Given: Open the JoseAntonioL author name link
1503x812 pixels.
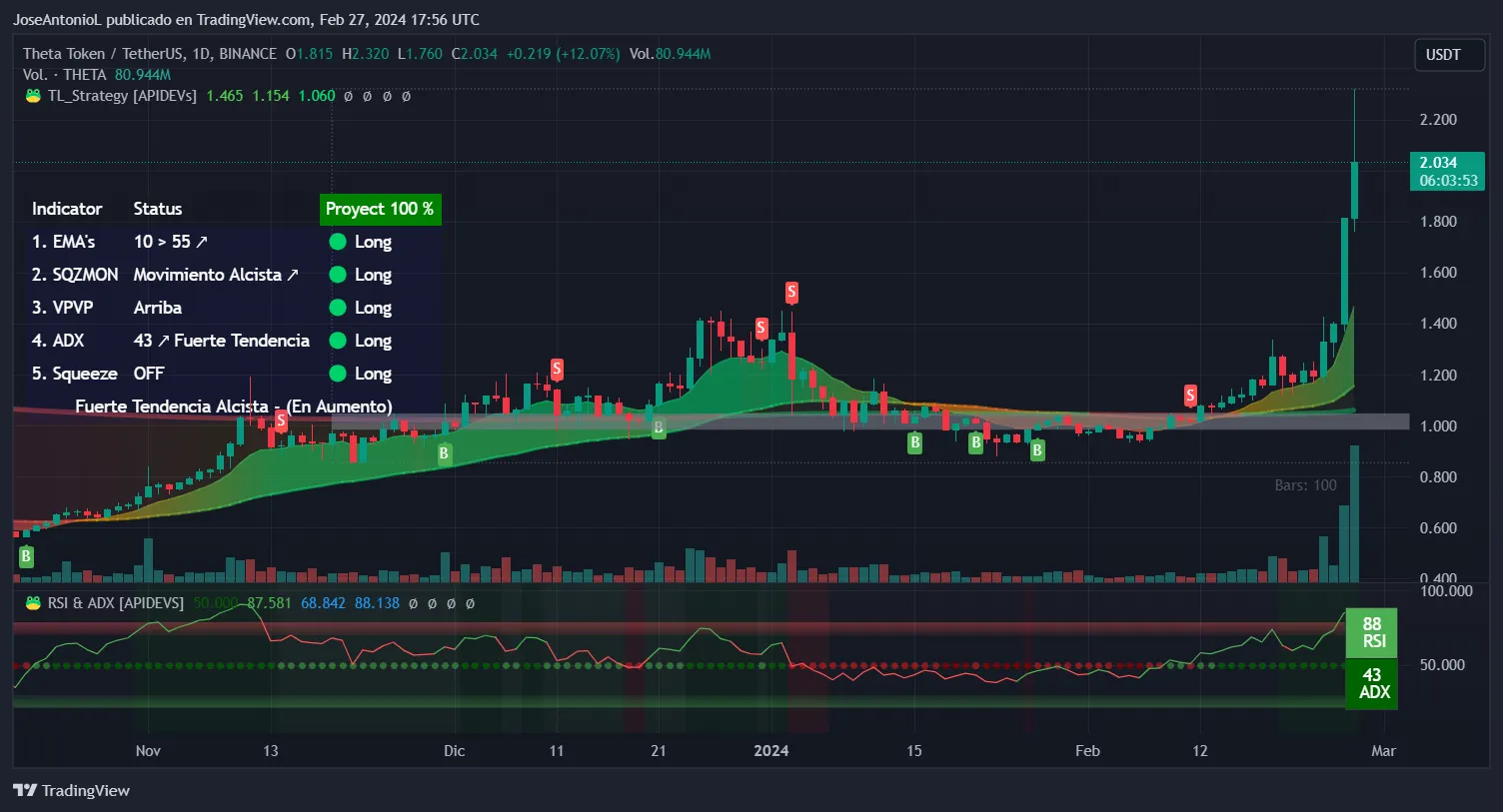Looking at the screenshot, I should [x=58, y=19].
